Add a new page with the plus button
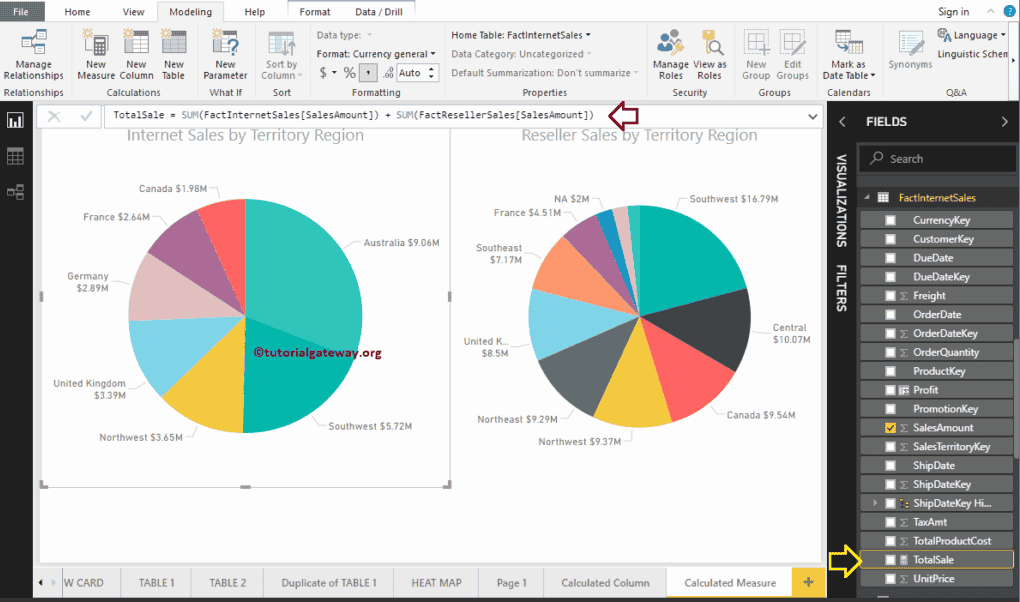 (807, 581)
